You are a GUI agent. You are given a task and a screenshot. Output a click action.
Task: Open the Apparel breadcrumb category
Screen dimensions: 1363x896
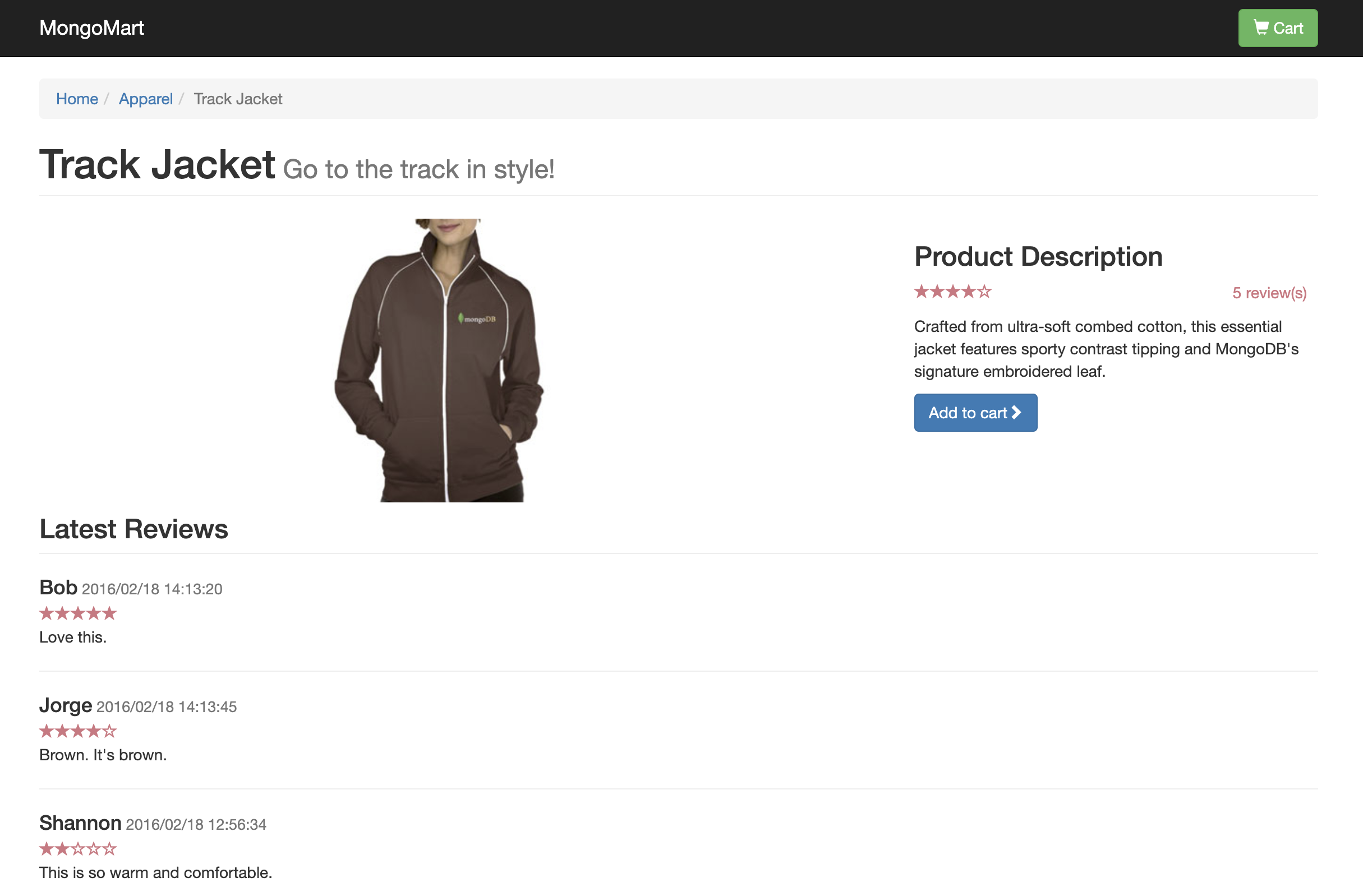(x=145, y=99)
